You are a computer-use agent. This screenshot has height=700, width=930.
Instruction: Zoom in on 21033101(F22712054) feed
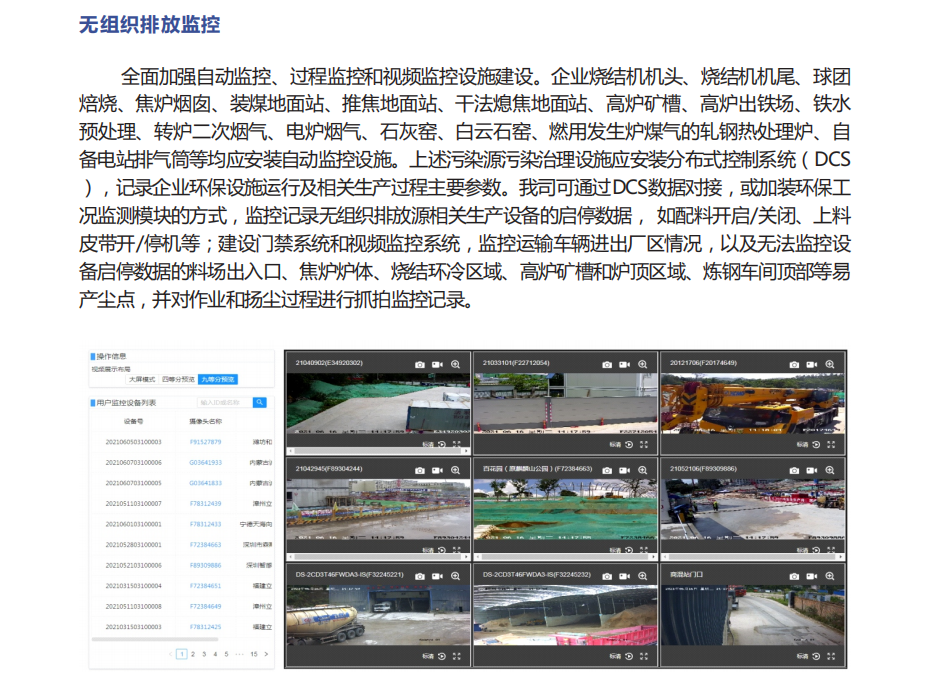642,364
